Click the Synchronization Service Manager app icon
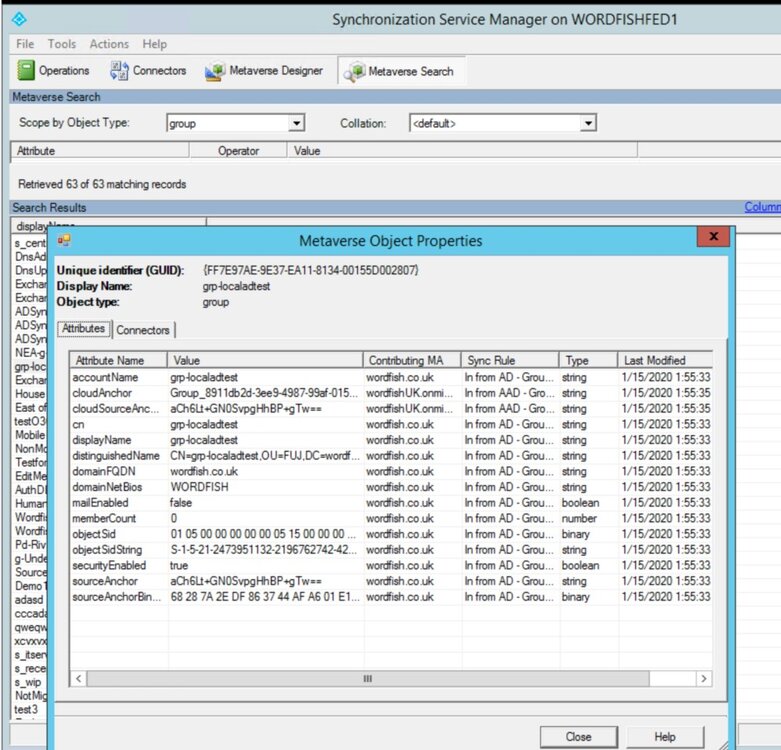The height and width of the screenshot is (750, 781). (x=19, y=19)
